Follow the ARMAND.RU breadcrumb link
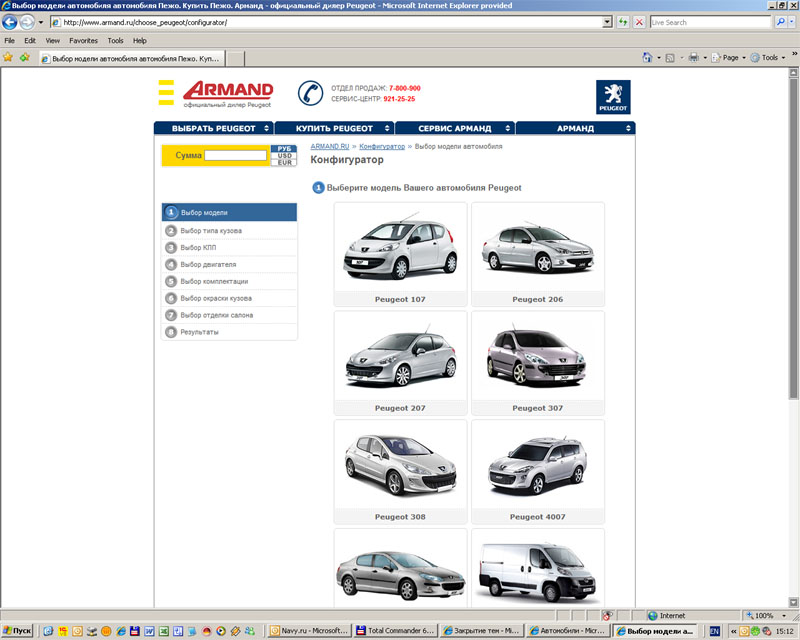The height and width of the screenshot is (640, 800). 330,146
